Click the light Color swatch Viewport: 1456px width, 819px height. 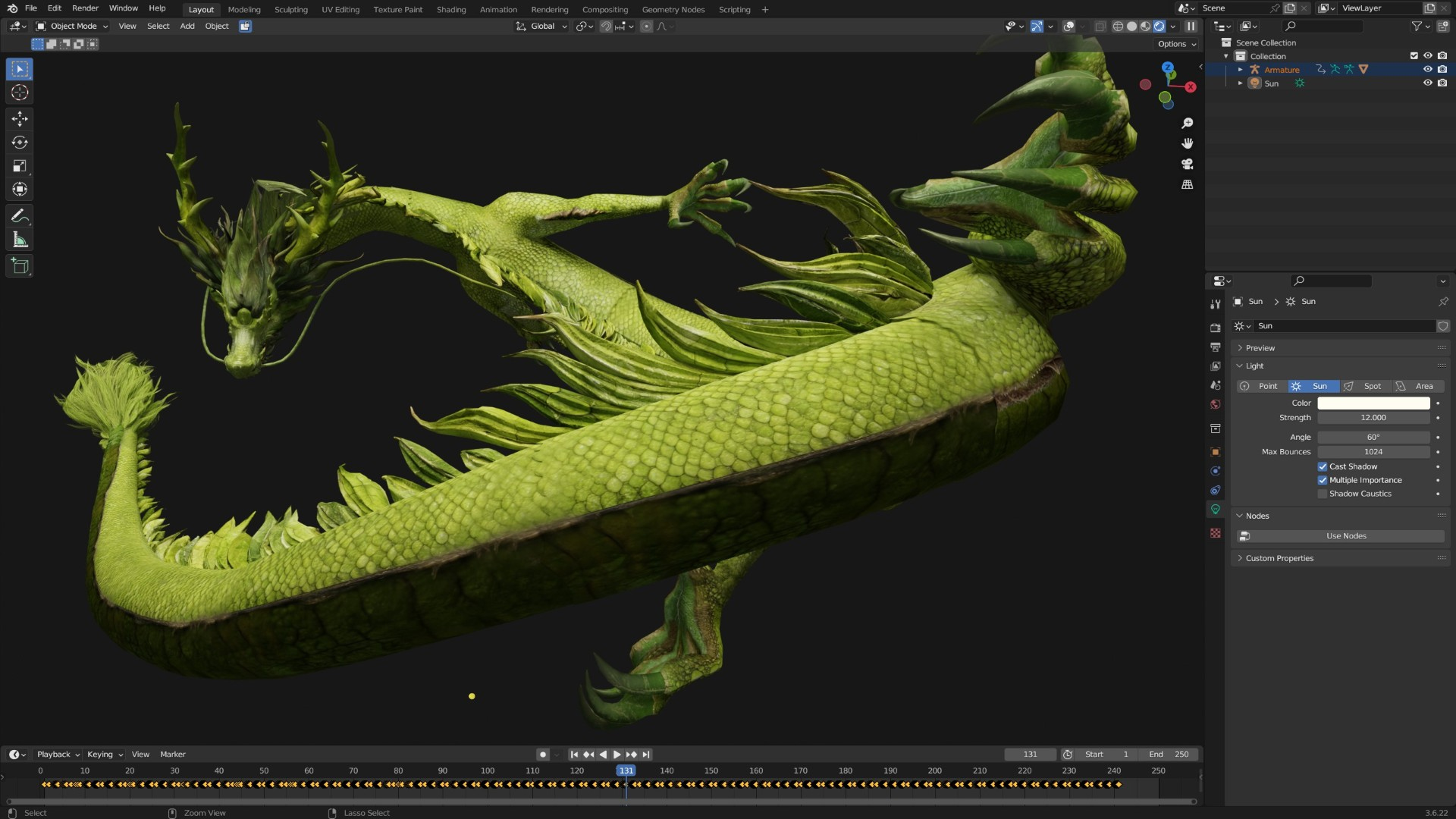[1373, 403]
